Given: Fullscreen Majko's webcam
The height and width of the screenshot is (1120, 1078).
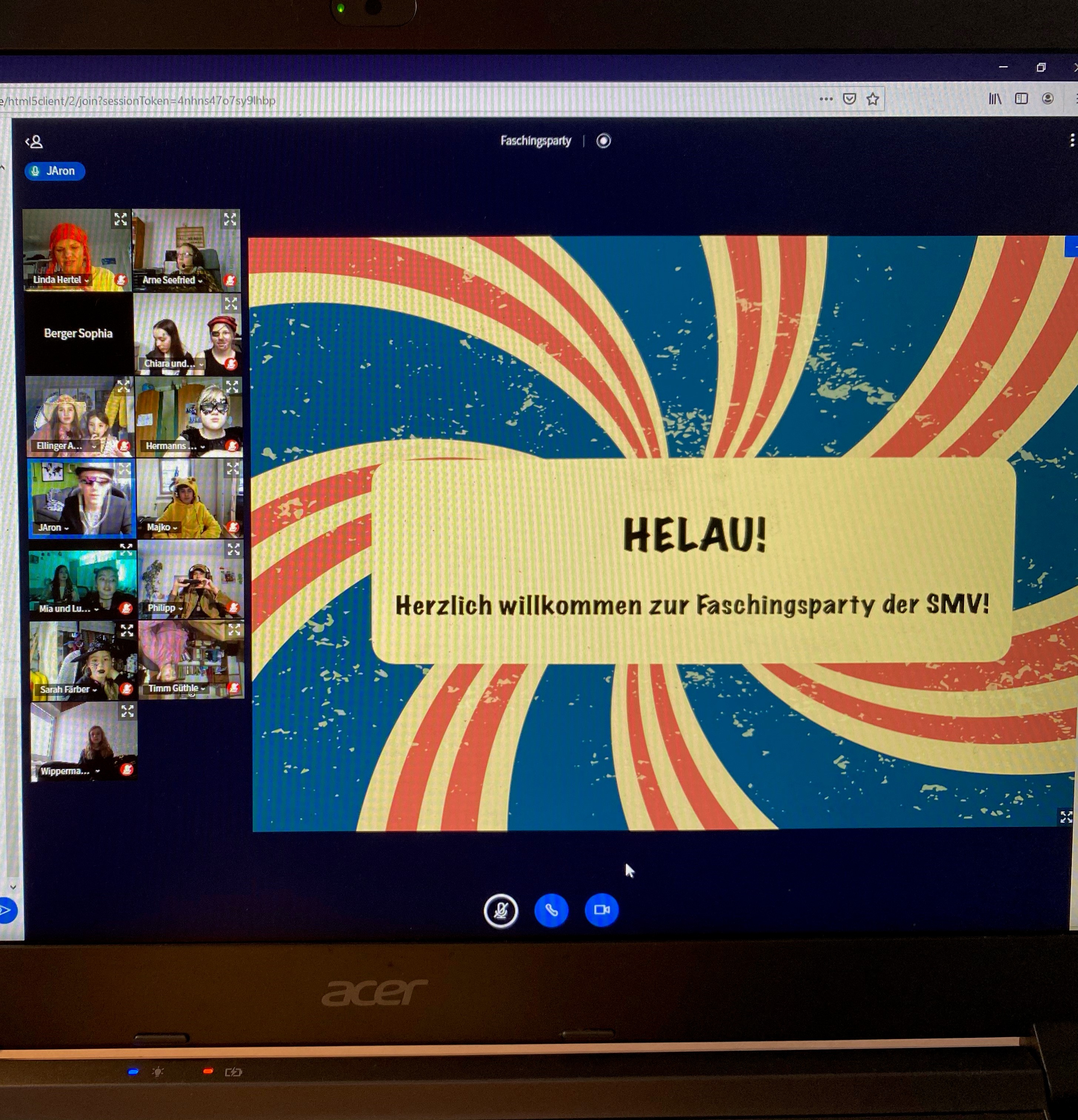Looking at the screenshot, I should tap(233, 469).
